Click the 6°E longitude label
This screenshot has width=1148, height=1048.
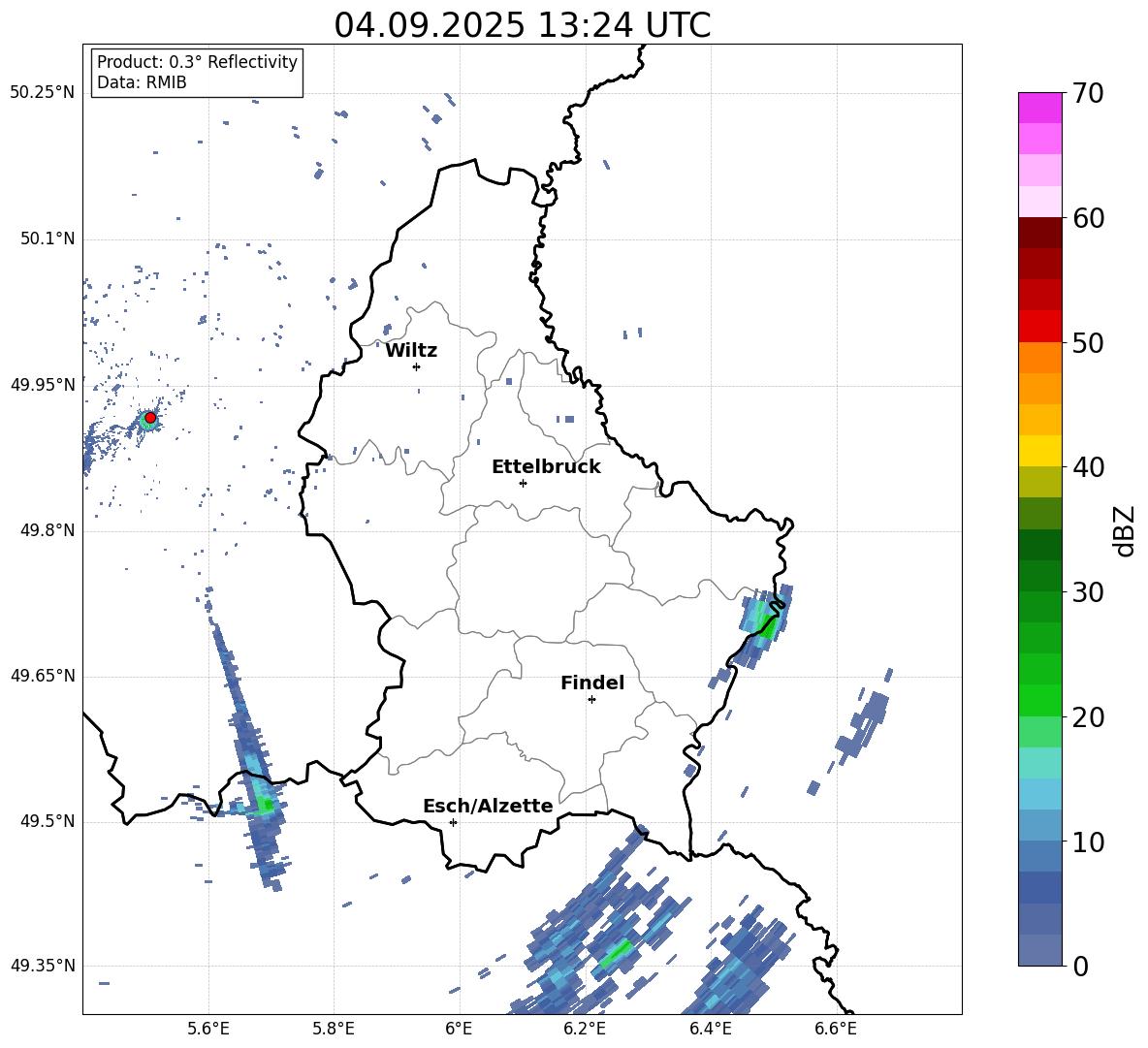click(459, 1029)
